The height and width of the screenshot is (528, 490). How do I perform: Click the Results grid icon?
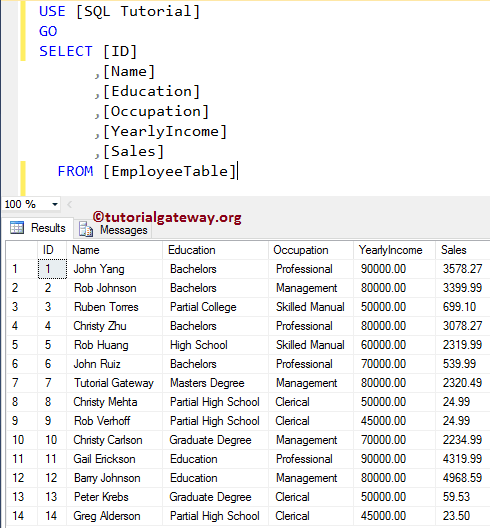[x=17, y=228]
